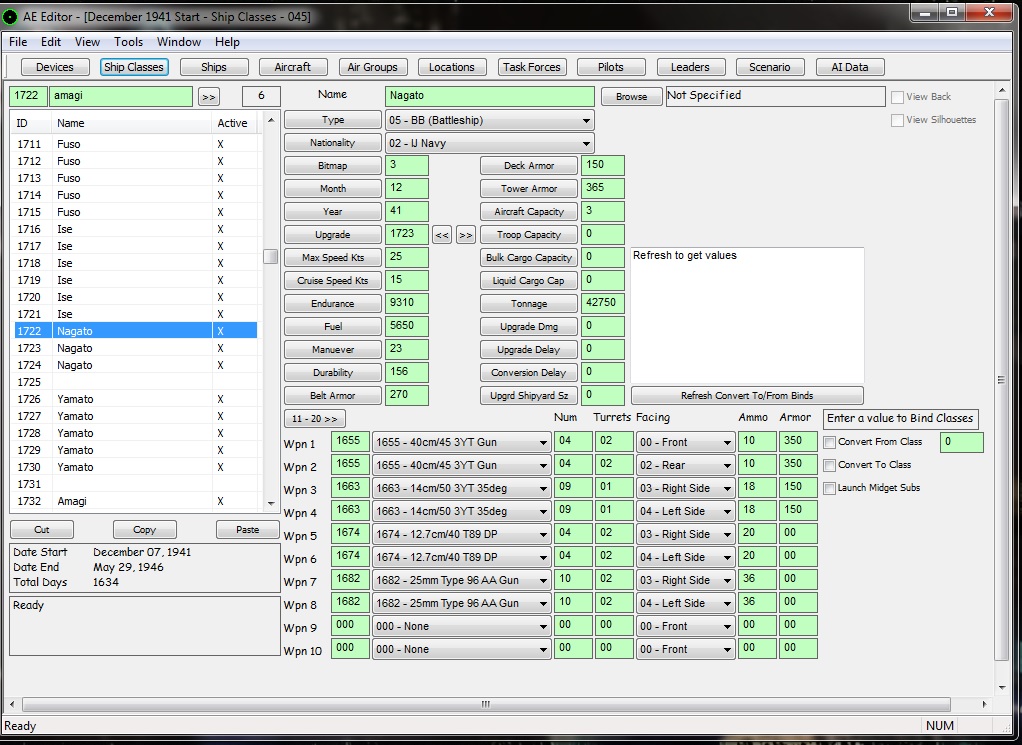Show weapons 11 - 20 page
Screen dimensions: 1022x745
click(x=315, y=418)
